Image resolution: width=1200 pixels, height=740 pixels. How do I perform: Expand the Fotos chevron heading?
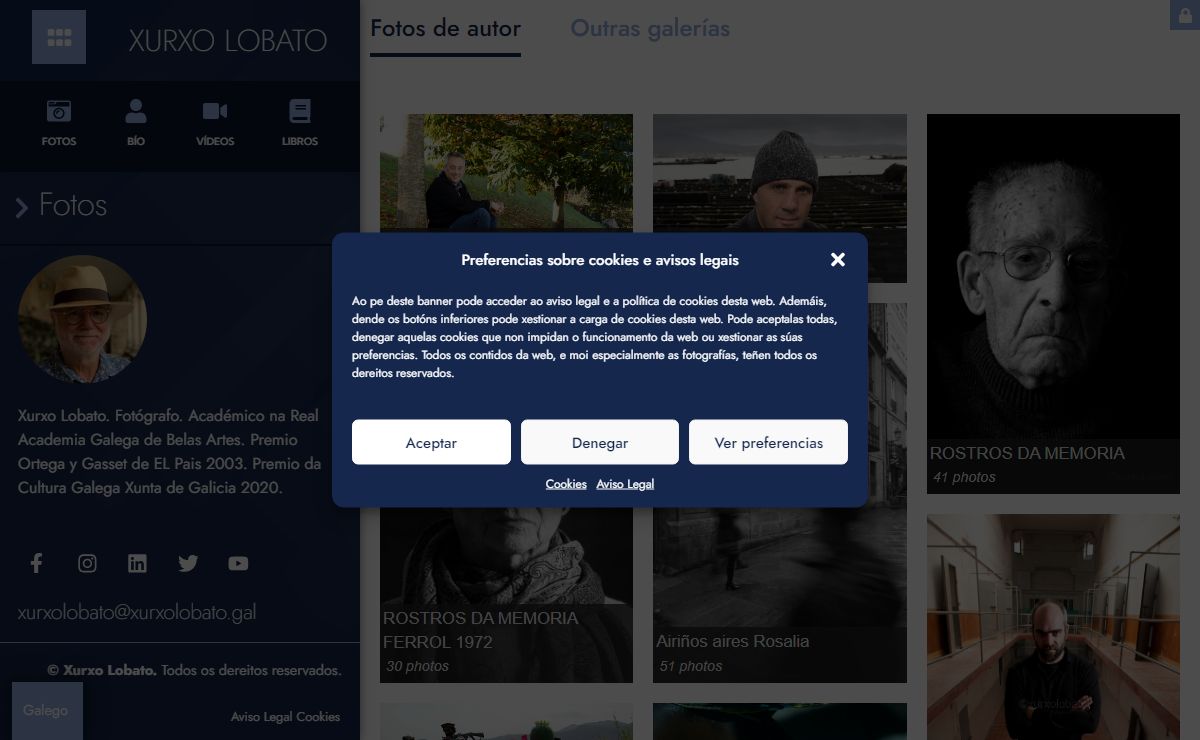(x=22, y=207)
